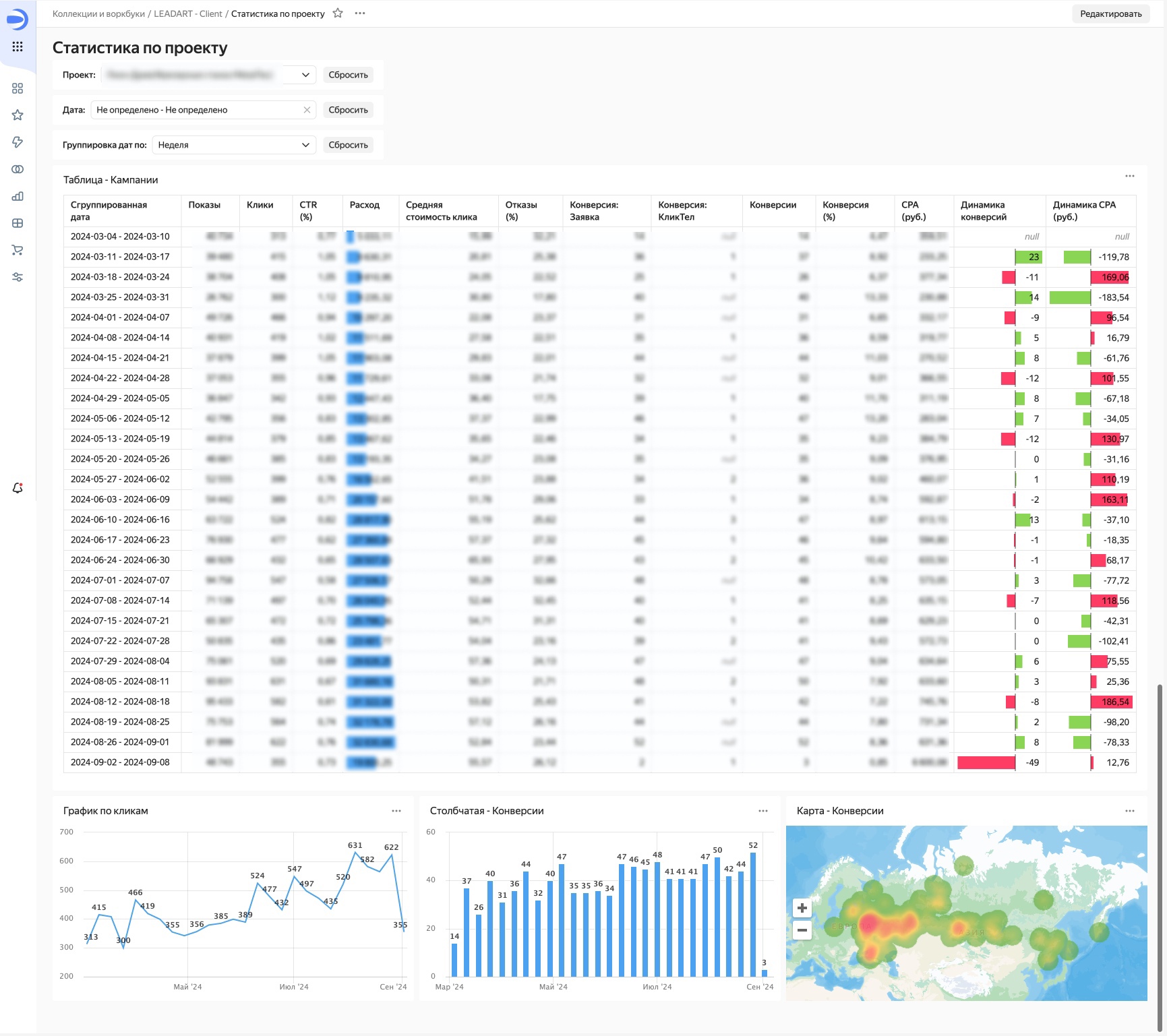The width and height of the screenshot is (1167, 1036).
Task: Open the more actions menu beside the title
Action: click(x=360, y=13)
